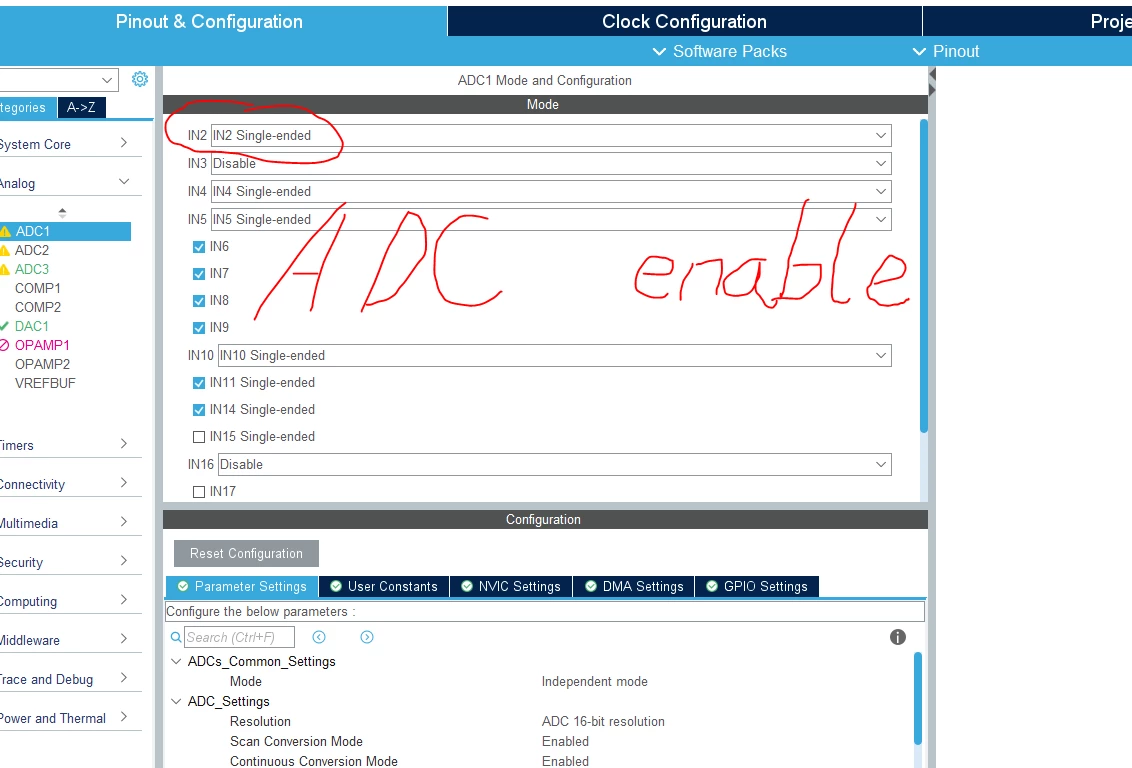Click the search magnifier icon
The width and height of the screenshot is (1132, 768).
coord(175,637)
